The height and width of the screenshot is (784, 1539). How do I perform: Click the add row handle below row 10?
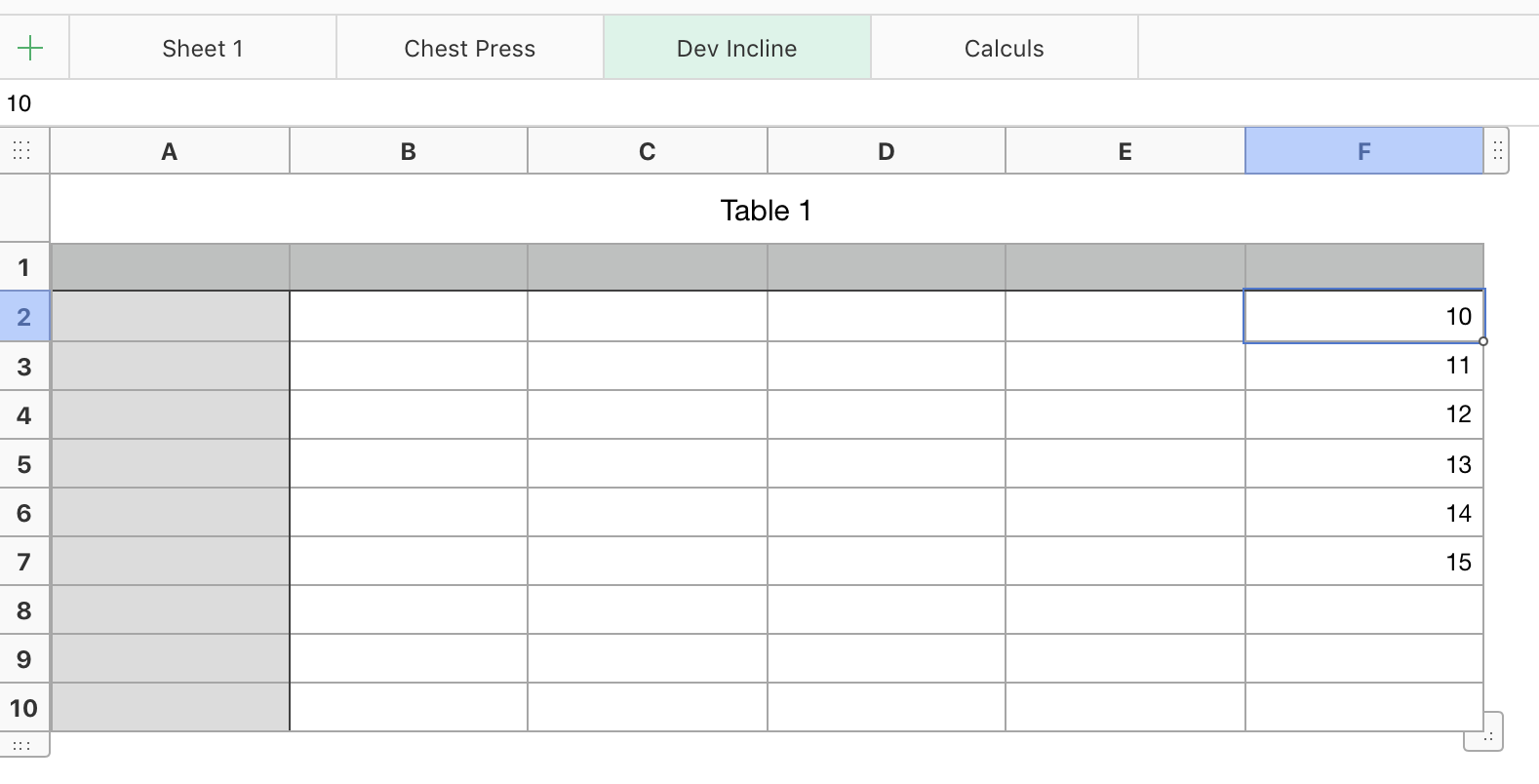(22, 746)
